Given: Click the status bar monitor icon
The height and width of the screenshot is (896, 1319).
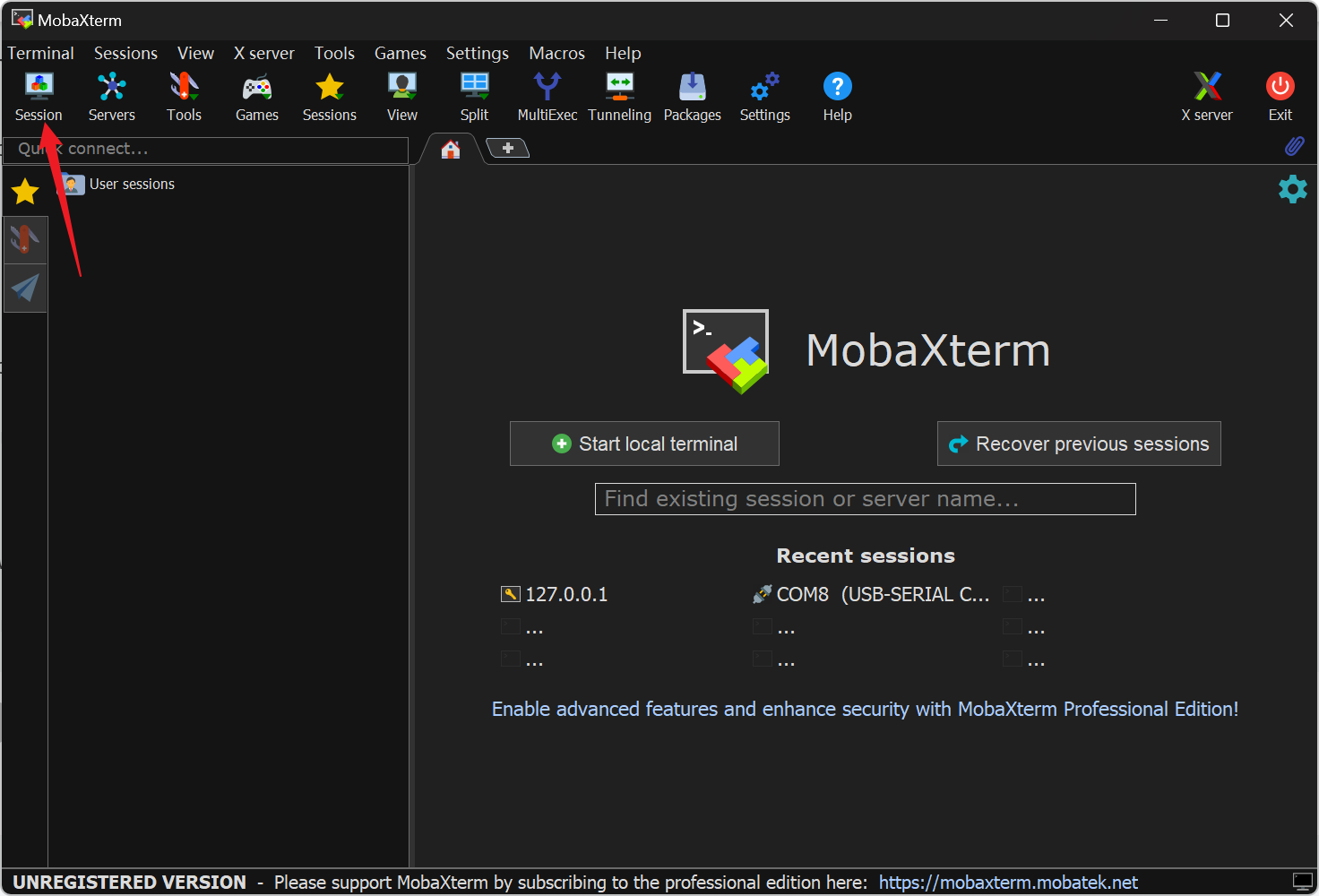Looking at the screenshot, I should coord(1302,882).
